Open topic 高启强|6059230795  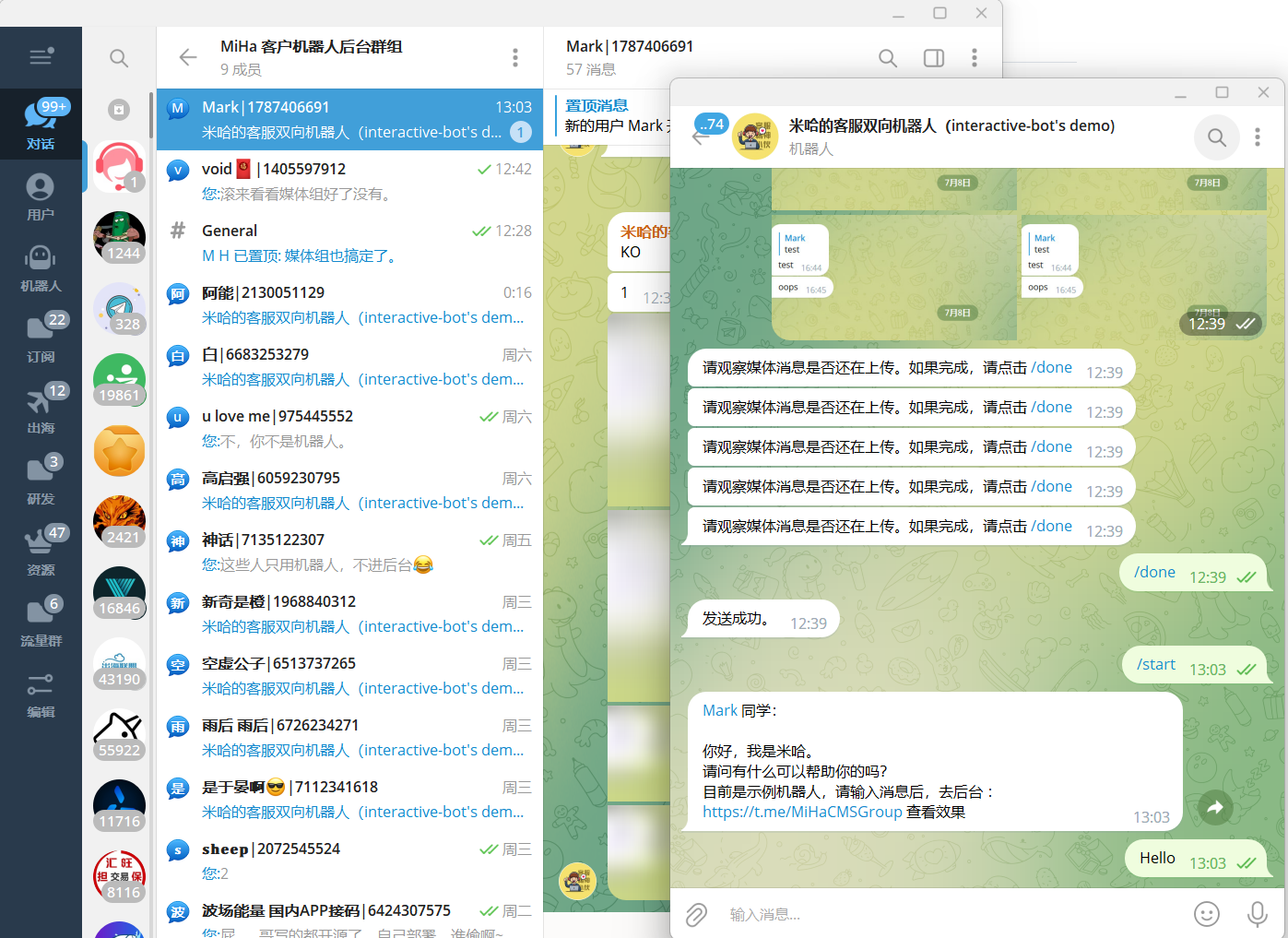point(349,490)
